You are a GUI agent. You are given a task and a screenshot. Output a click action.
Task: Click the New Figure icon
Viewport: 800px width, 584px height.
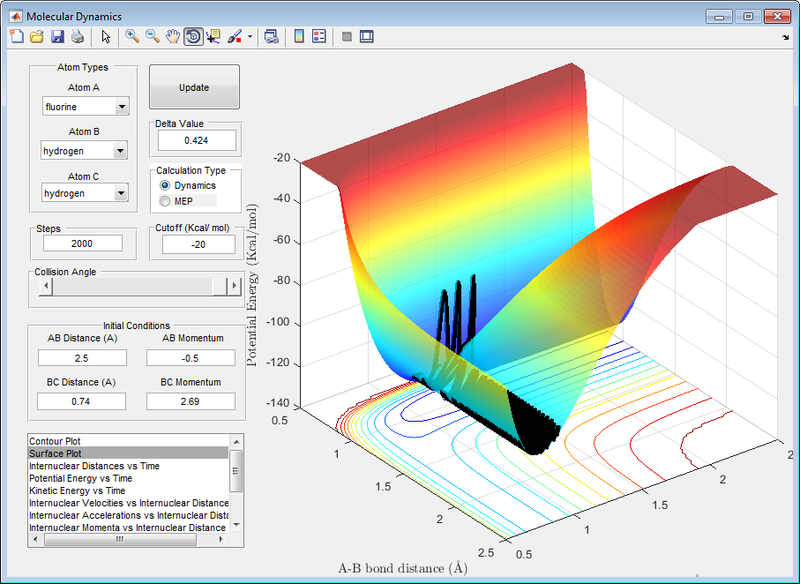(15, 37)
